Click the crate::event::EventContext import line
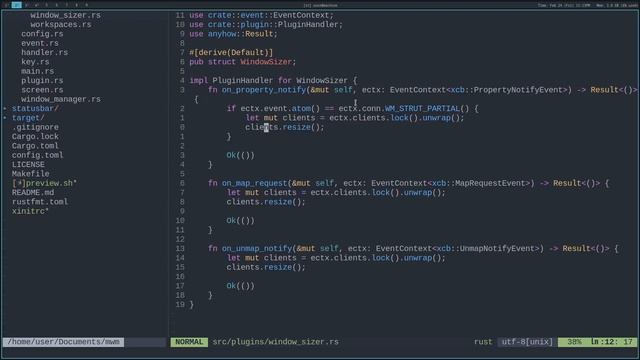Screen dimensions: 640x360 pyautogui.click(x=261, y=15)
